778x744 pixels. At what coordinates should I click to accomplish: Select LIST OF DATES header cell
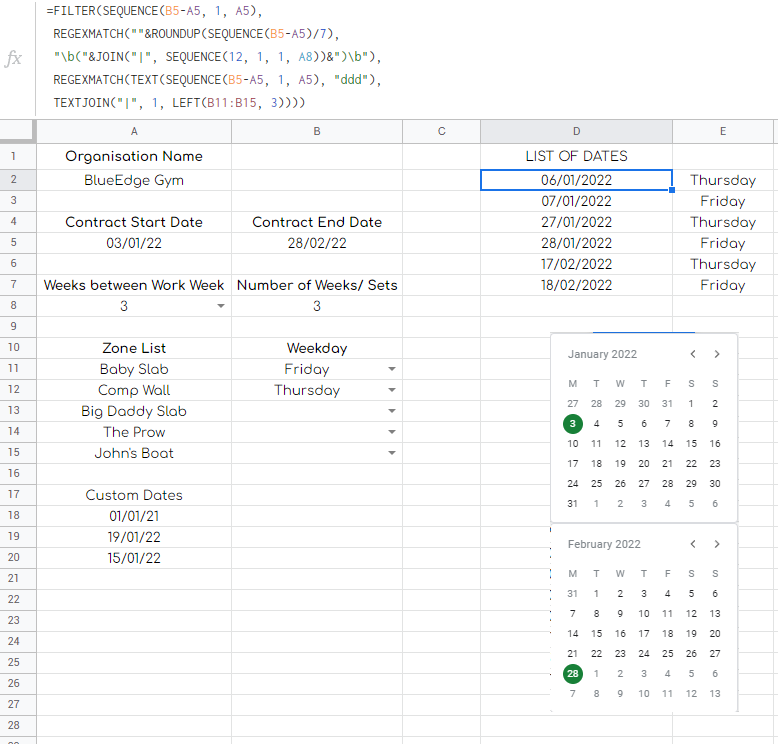[577, 156]
